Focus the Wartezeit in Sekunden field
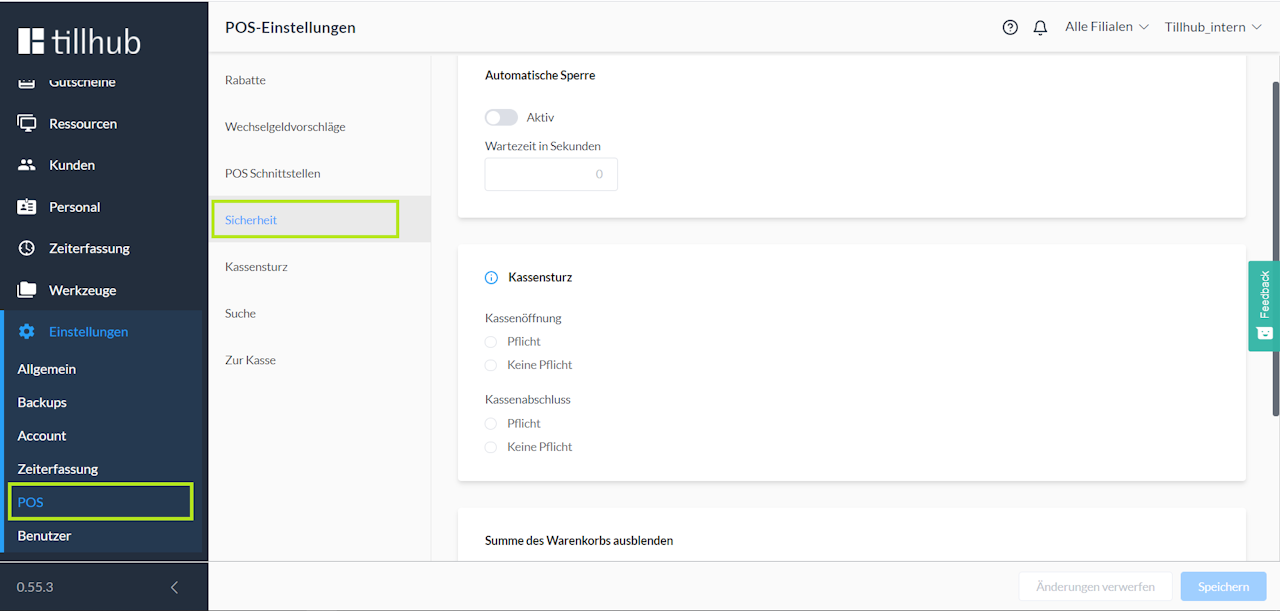This screenshot has width=1280, height=611. pos(551,174)
